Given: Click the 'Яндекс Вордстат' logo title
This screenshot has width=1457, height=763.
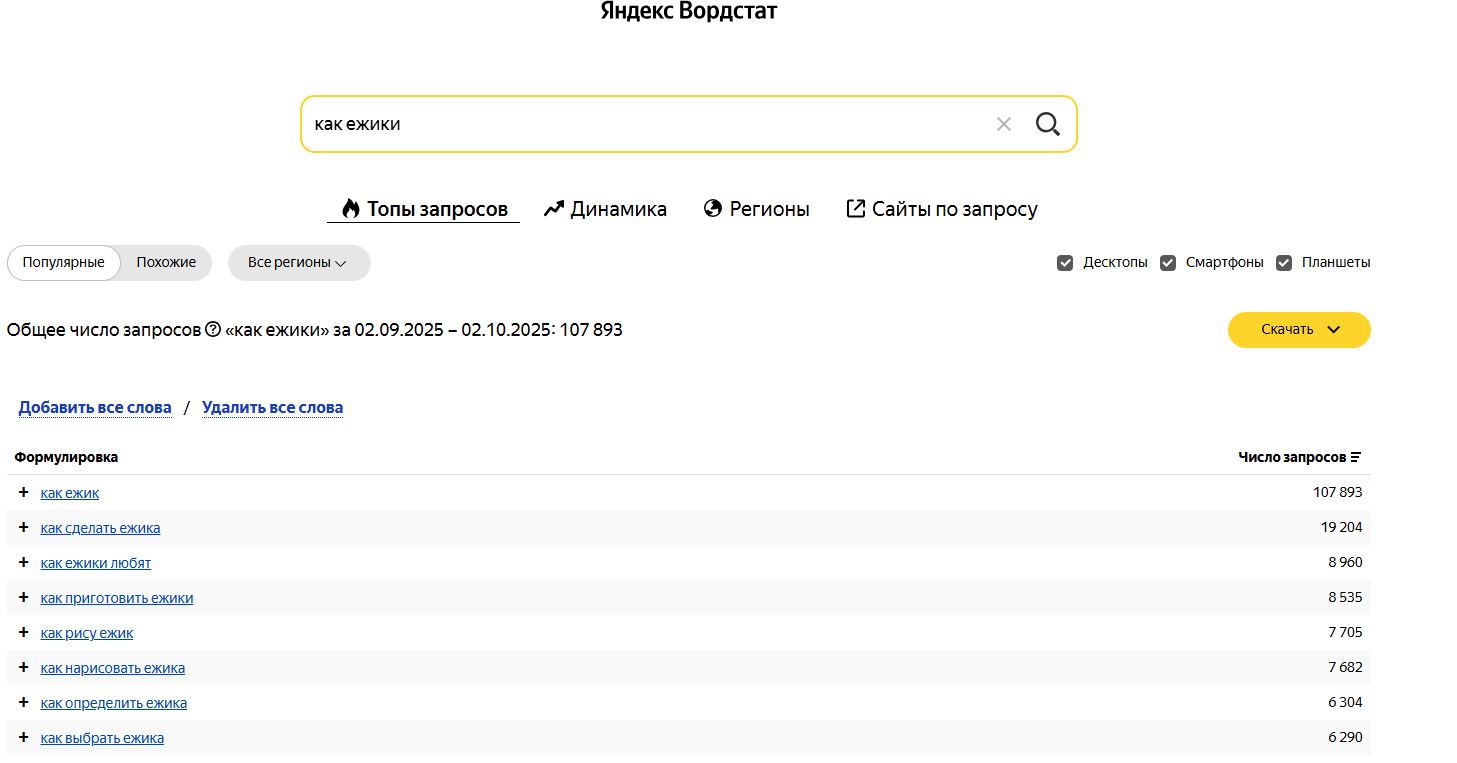Looking at the screenshot, I should [689, 11].
